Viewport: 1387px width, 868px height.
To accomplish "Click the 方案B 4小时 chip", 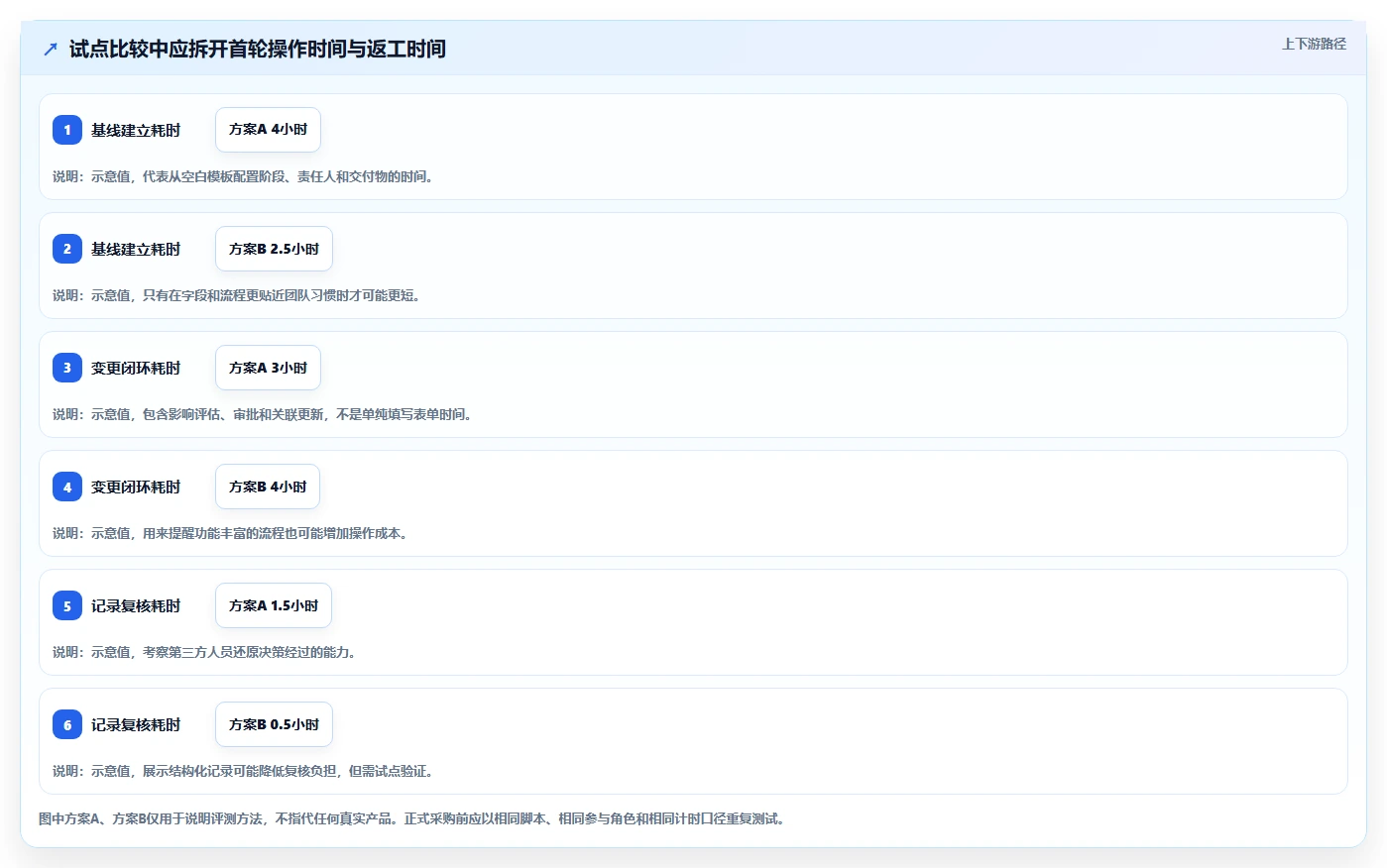I will point(268,487).
